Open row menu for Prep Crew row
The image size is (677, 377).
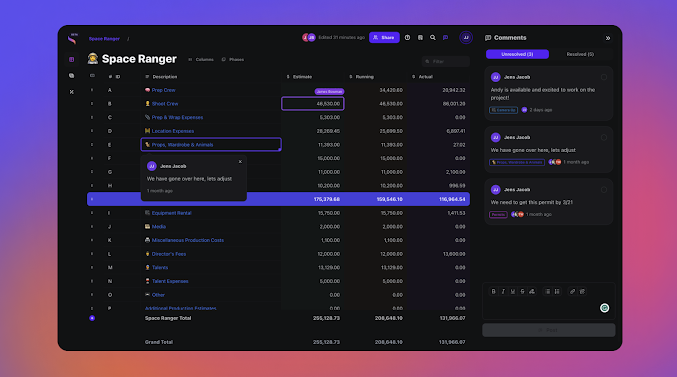92,90
